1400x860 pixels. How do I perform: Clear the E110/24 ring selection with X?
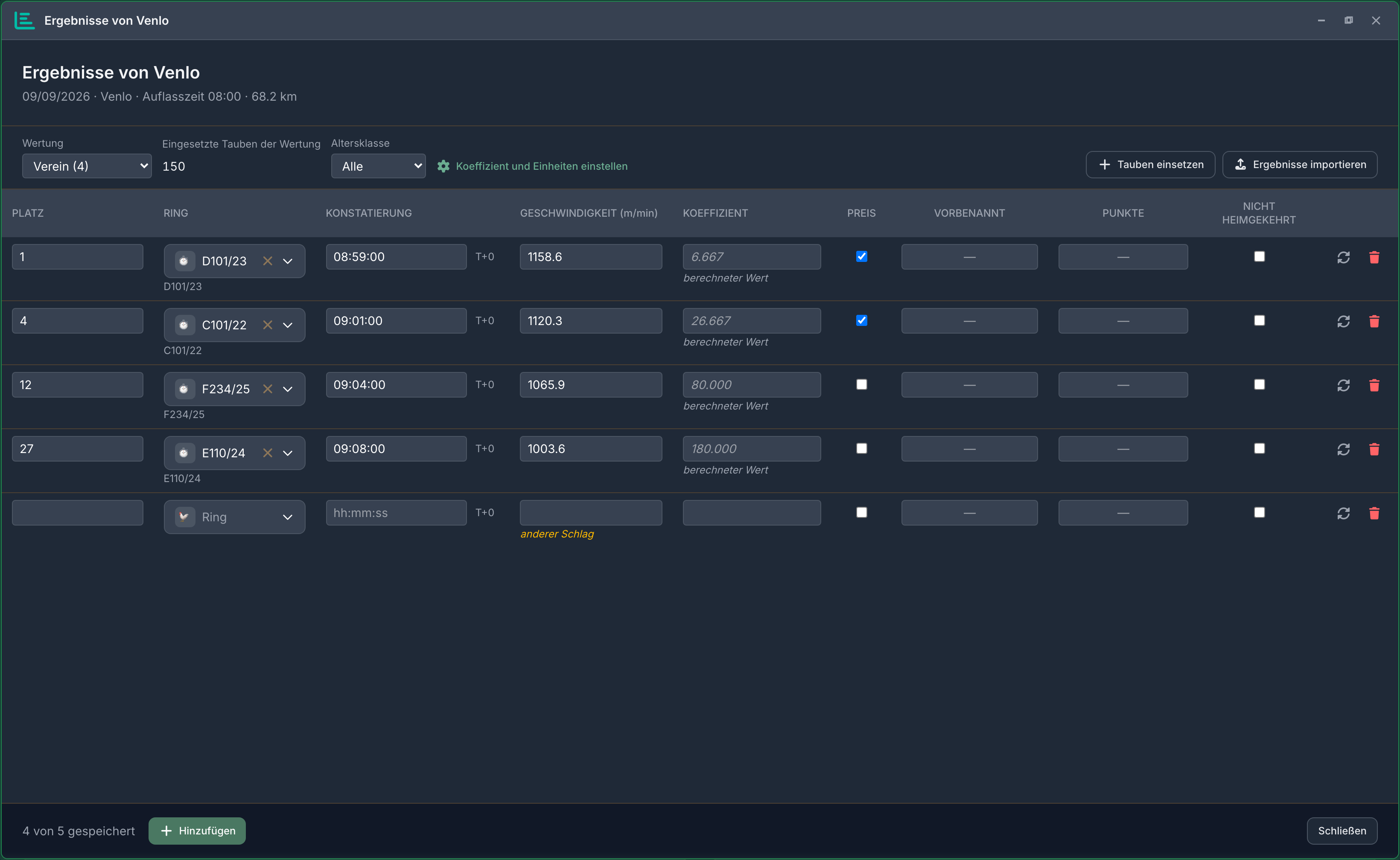tap(268, 453)
